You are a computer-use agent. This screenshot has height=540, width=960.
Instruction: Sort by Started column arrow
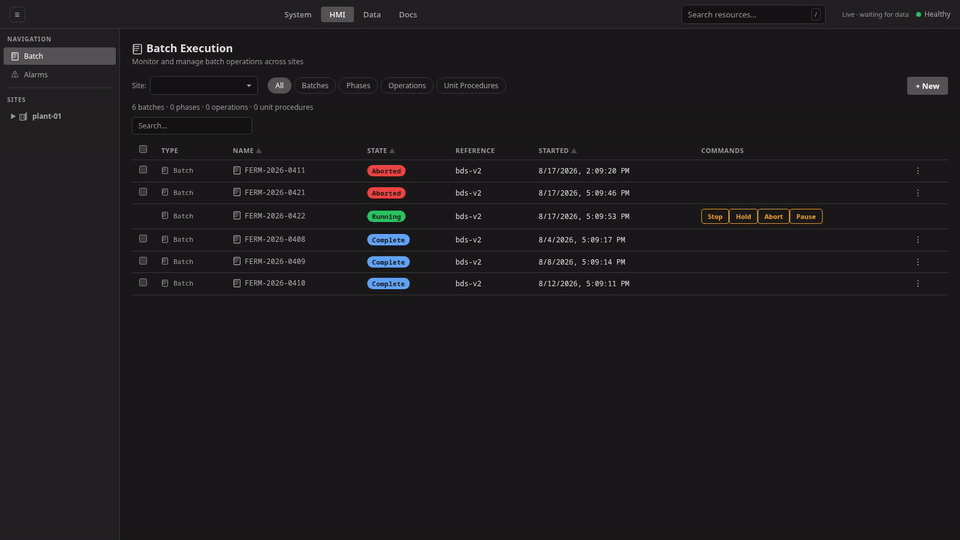click(x=574, y=151)
